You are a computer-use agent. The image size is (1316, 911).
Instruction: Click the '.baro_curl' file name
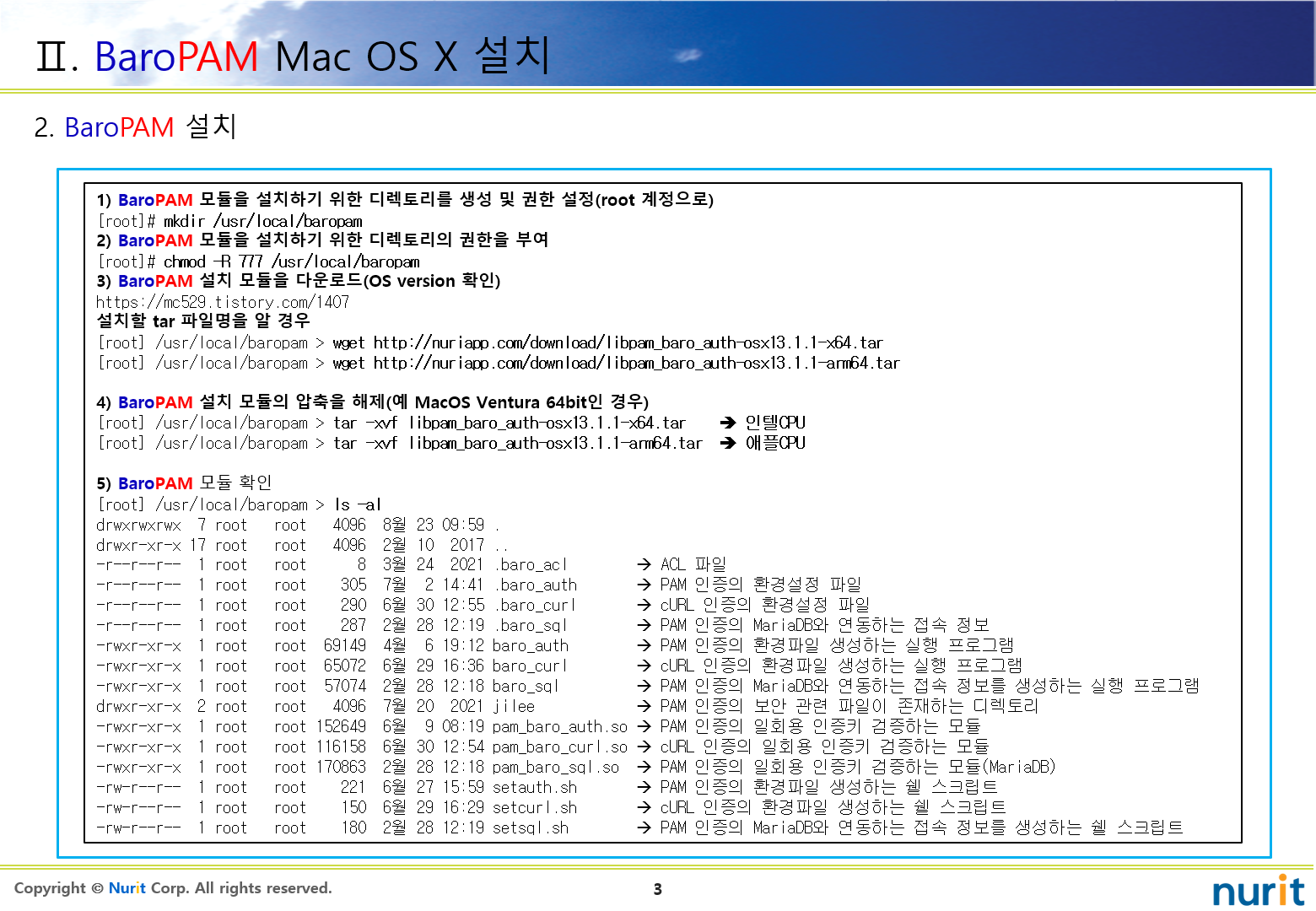pos(535,605)
